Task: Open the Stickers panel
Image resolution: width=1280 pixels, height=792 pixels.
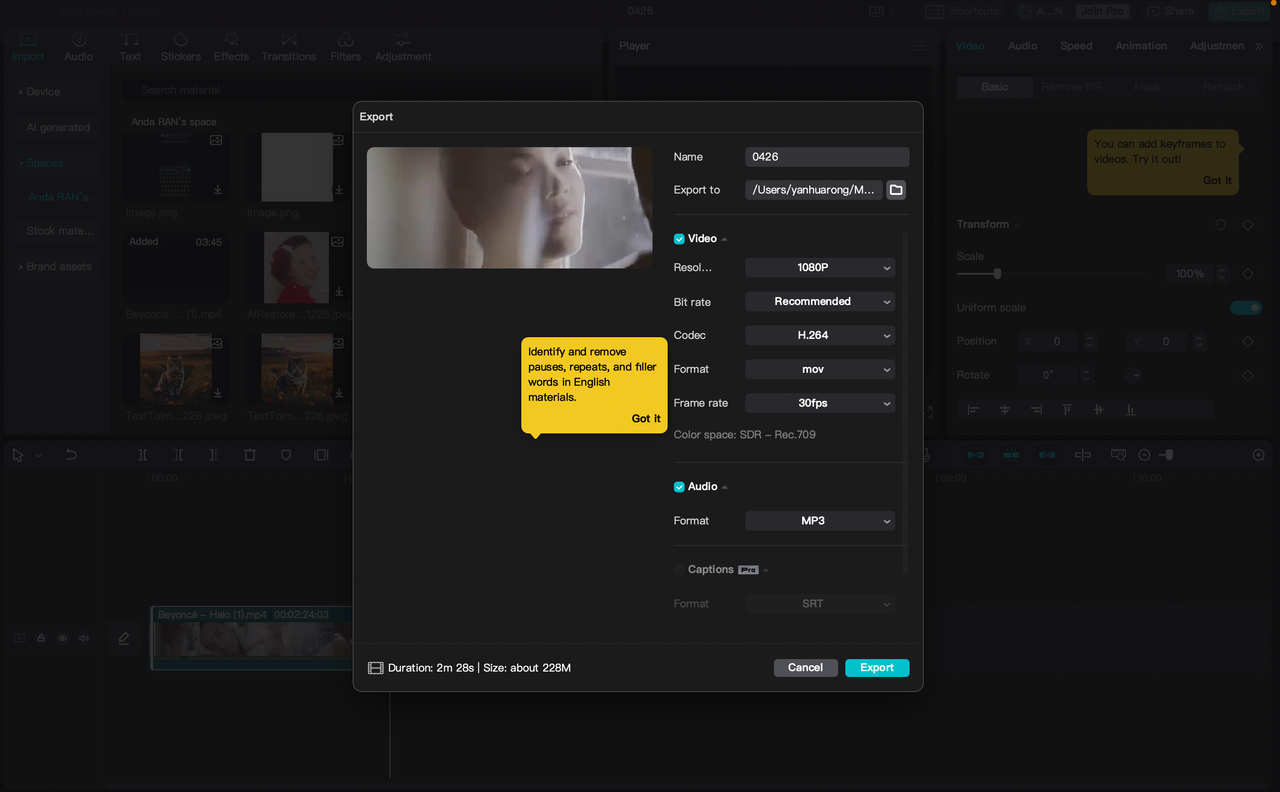Action: pyautogui.click(x=180, y=46)
